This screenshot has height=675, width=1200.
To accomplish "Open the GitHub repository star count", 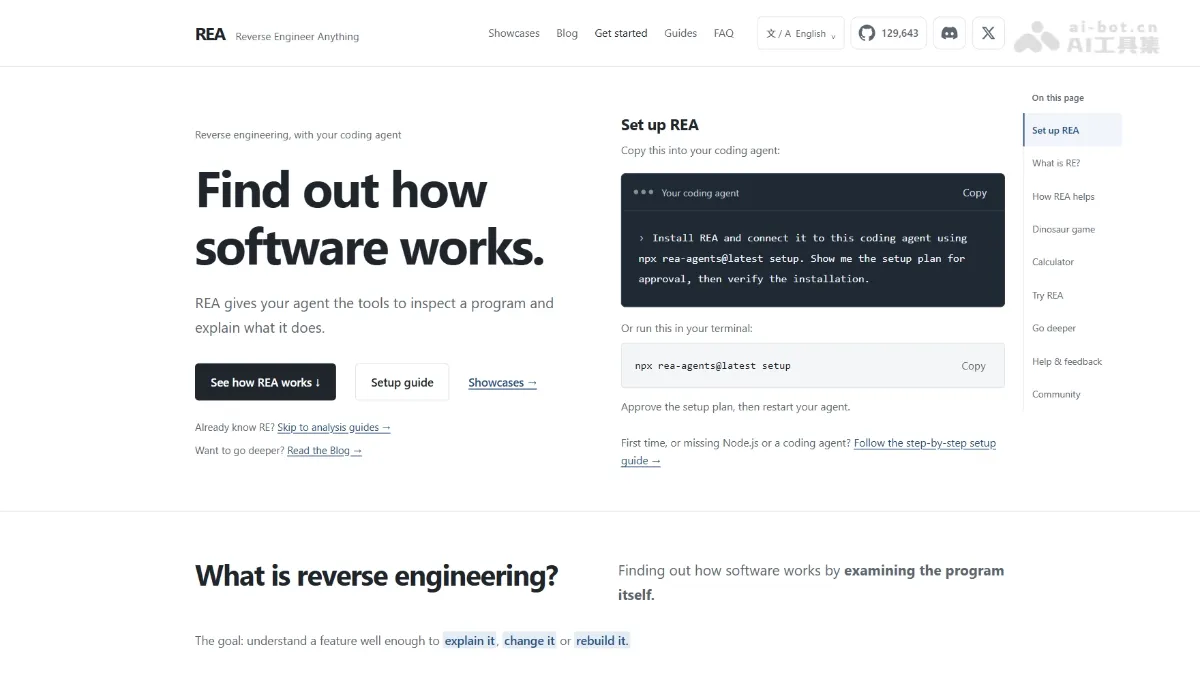I will point(888,33).
